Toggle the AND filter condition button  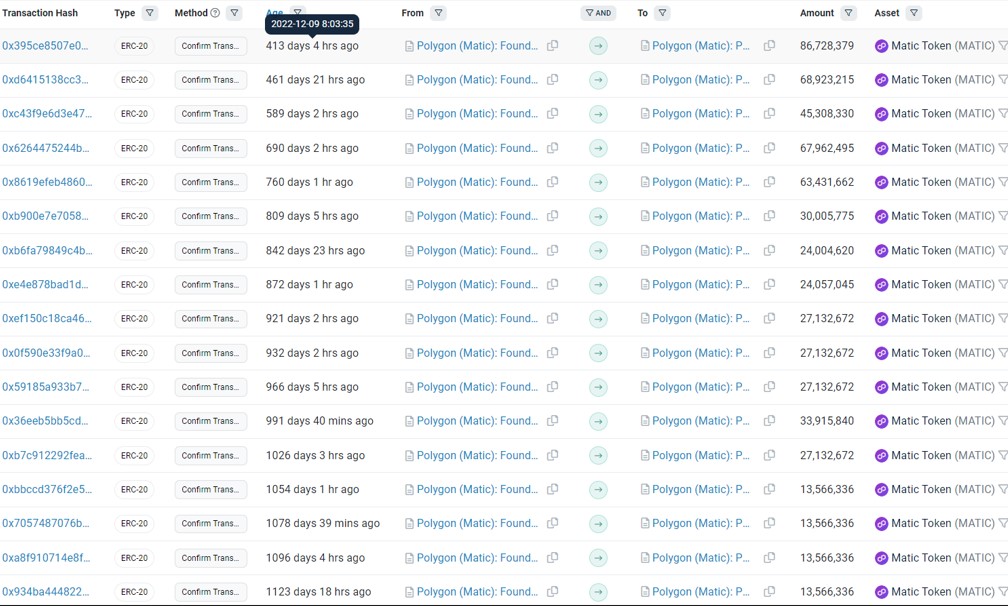pyautogui.click(x=598, y=13)
